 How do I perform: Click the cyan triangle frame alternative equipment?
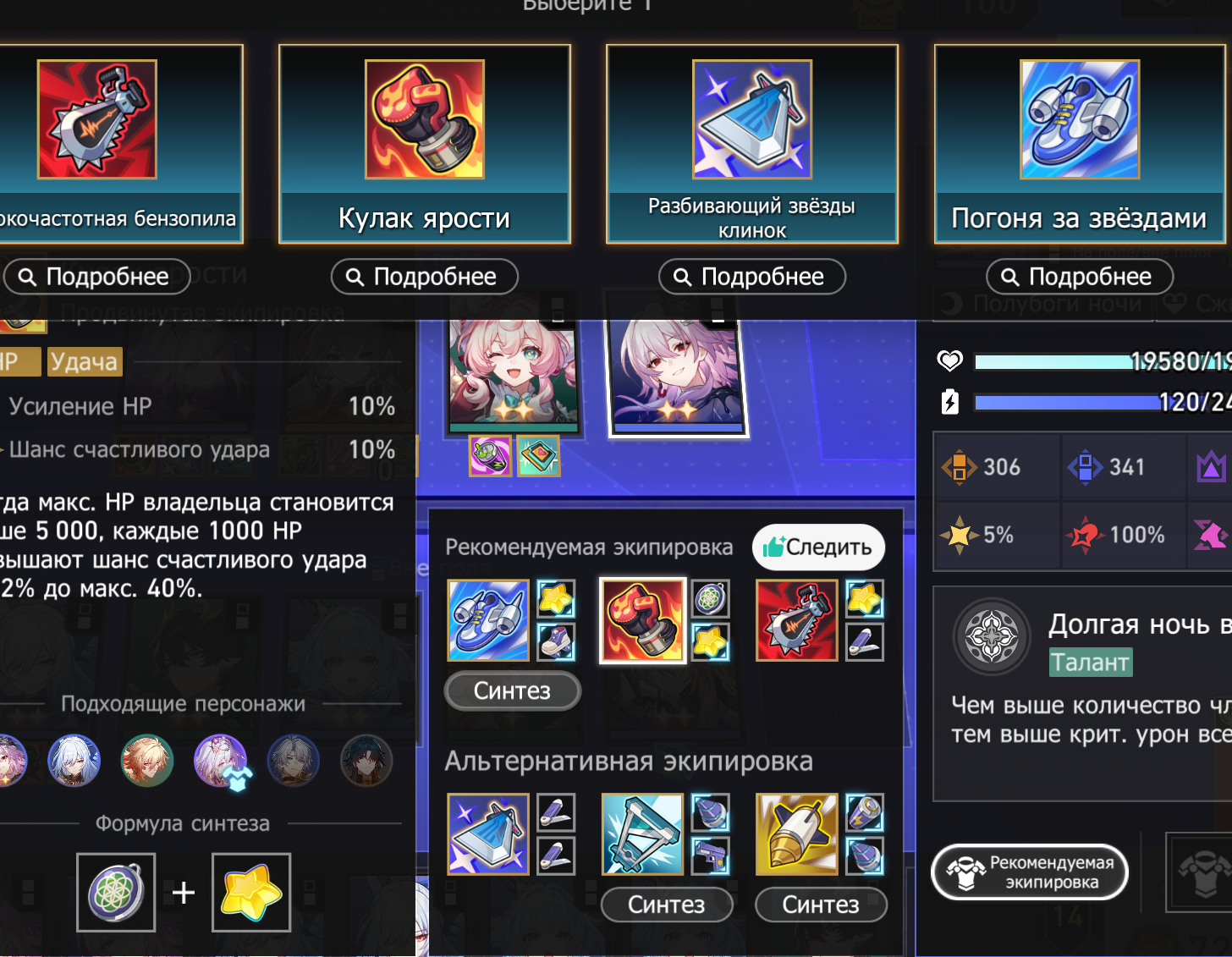[642, 834]
